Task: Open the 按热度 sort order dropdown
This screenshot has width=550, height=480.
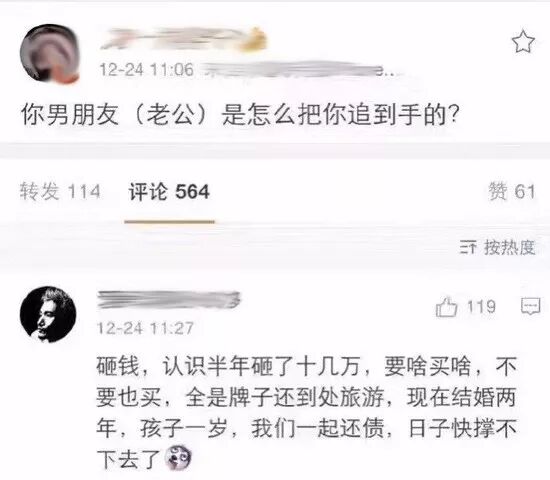Action: [498, 247]
